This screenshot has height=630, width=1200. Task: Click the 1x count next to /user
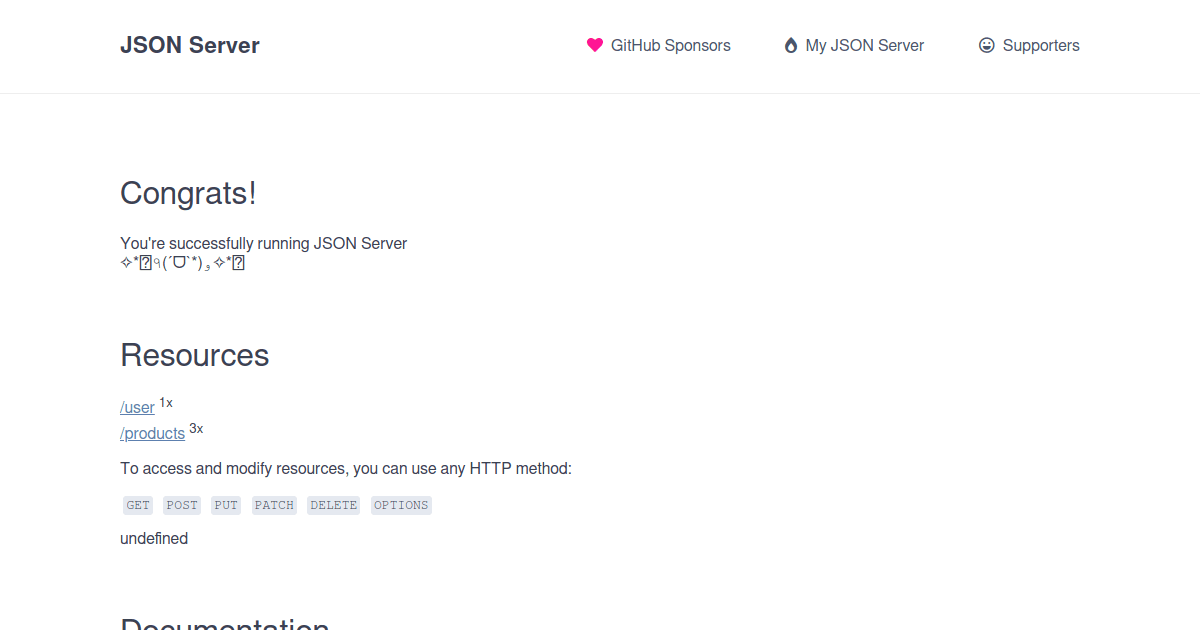(165, 403)
